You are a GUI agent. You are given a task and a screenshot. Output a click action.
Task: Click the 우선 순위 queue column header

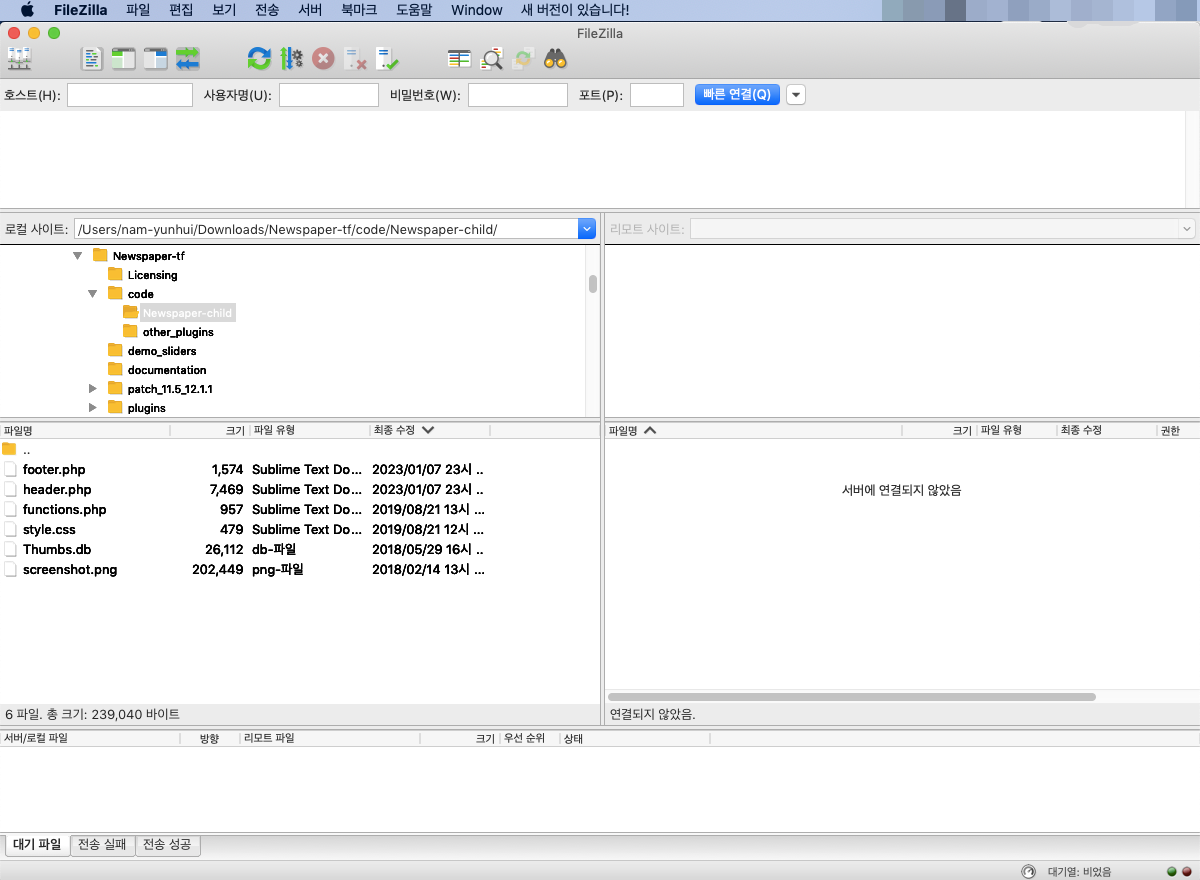pyautogui.click(x=528, y=739)
